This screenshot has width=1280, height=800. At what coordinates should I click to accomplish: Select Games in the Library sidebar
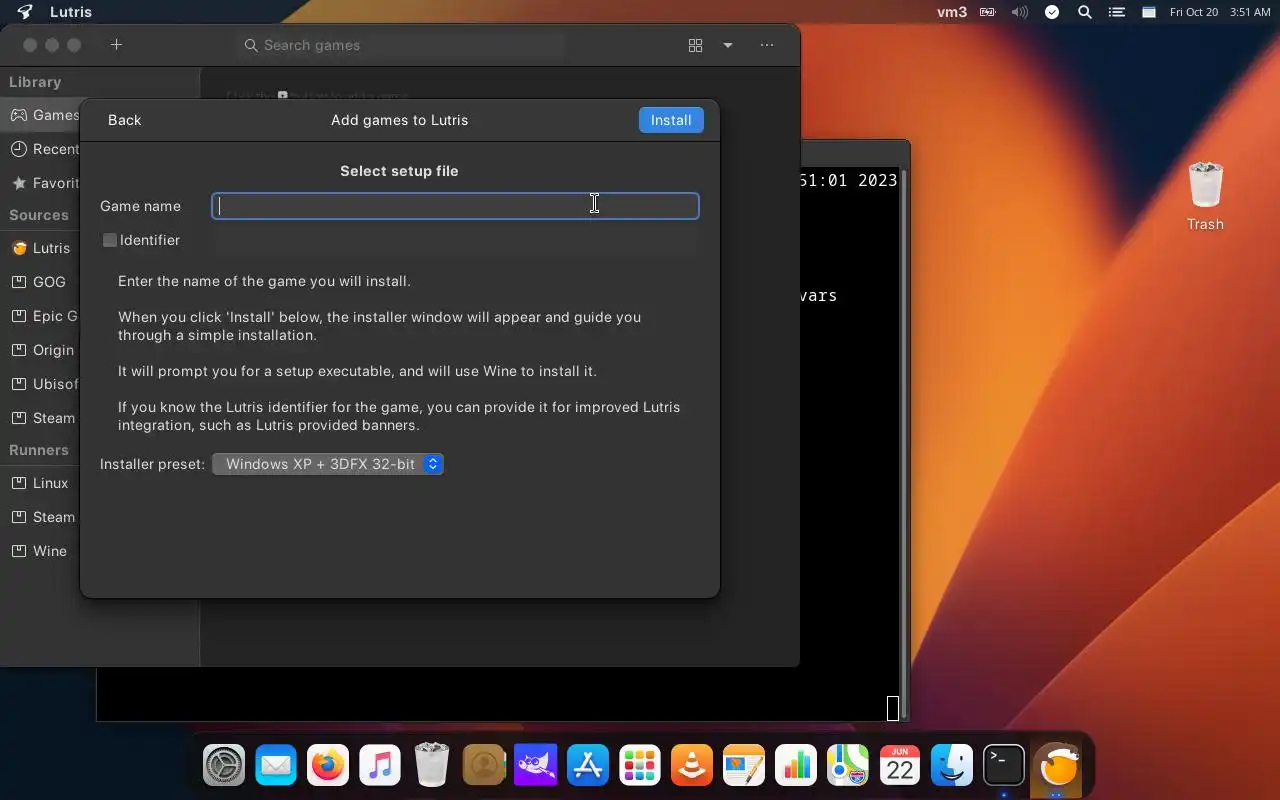coord(42,115)
